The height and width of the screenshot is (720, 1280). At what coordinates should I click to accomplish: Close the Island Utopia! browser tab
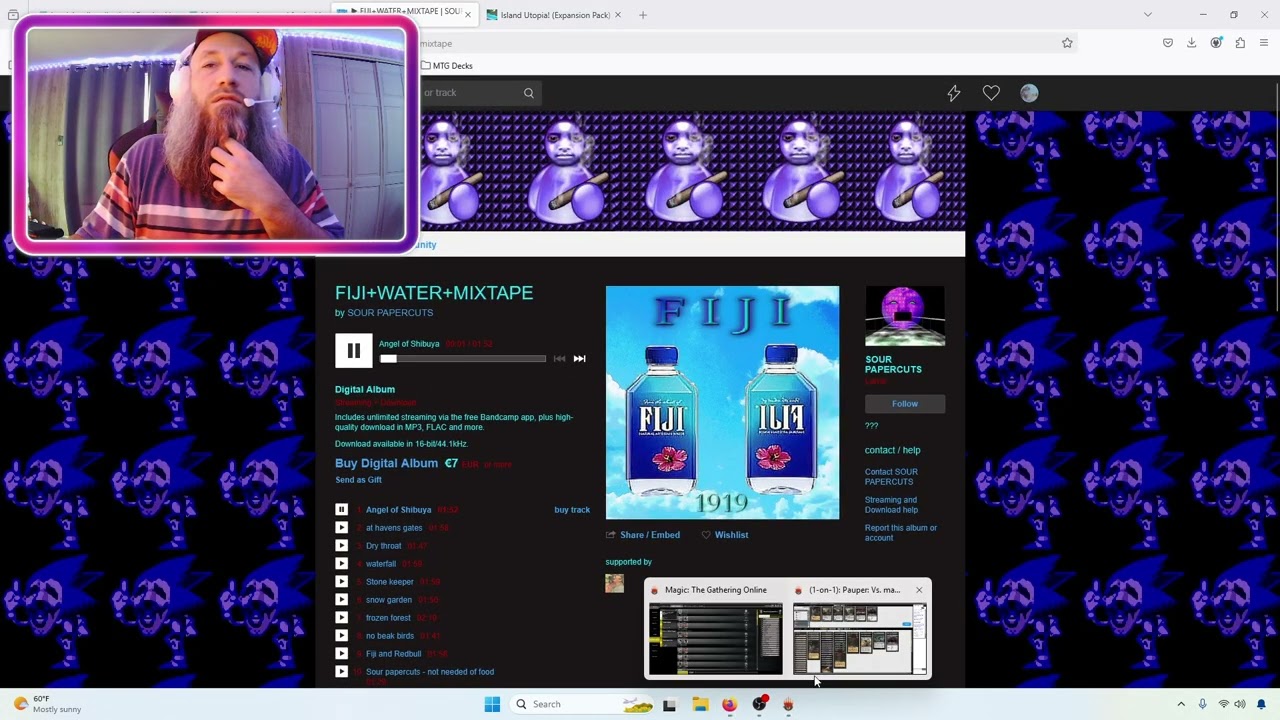tap(617, 15)
